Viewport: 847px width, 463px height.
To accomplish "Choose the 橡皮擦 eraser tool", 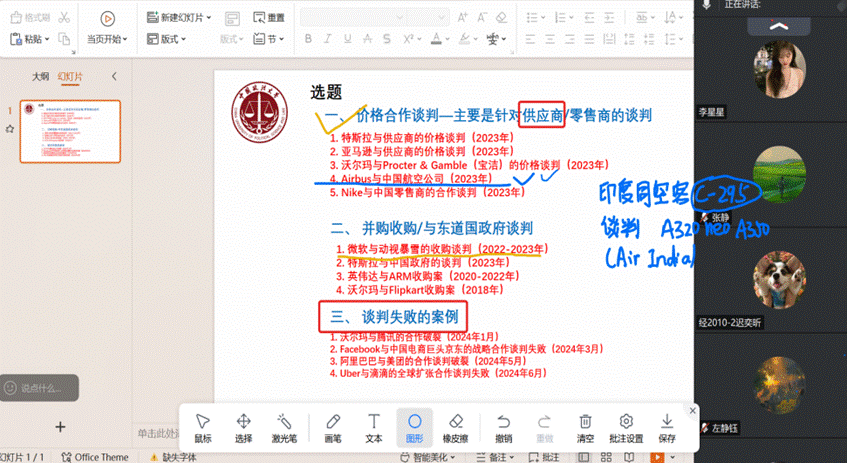I will (455, 427).
